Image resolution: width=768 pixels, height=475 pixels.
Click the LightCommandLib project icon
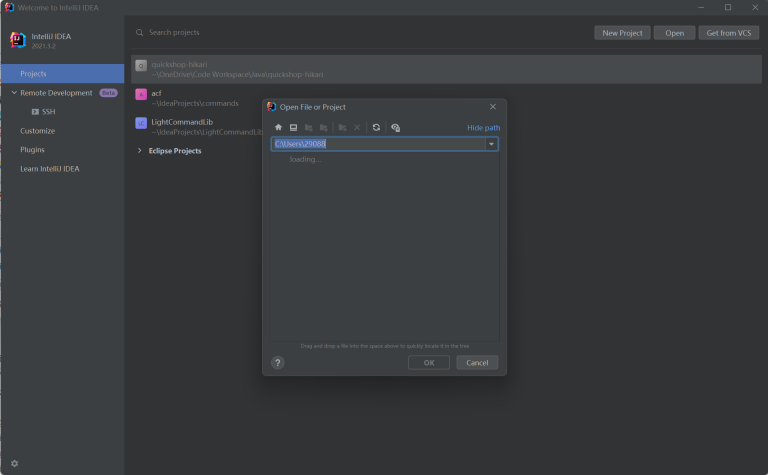pyautogui.click(x=141, y=123)
